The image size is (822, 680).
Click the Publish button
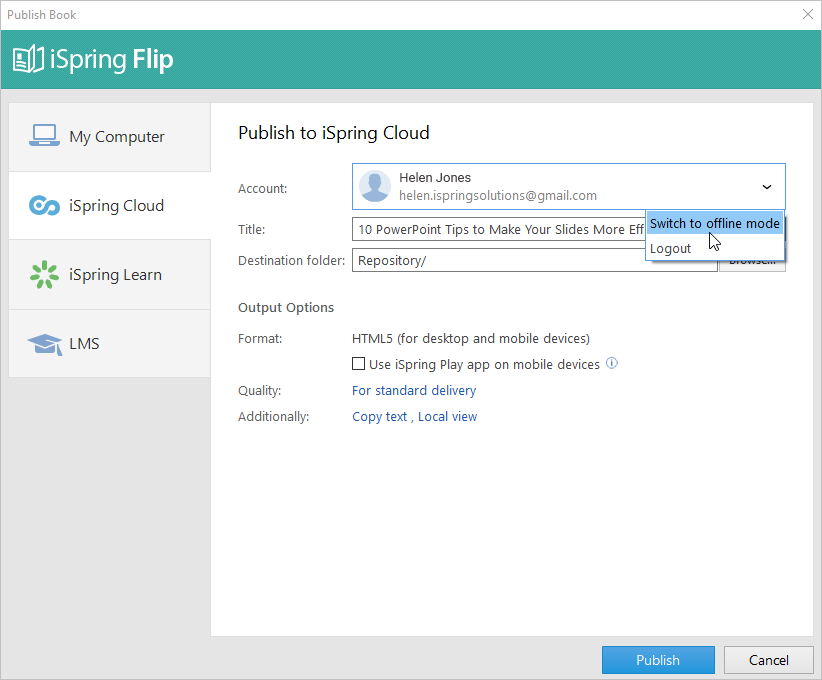[658, 660]
